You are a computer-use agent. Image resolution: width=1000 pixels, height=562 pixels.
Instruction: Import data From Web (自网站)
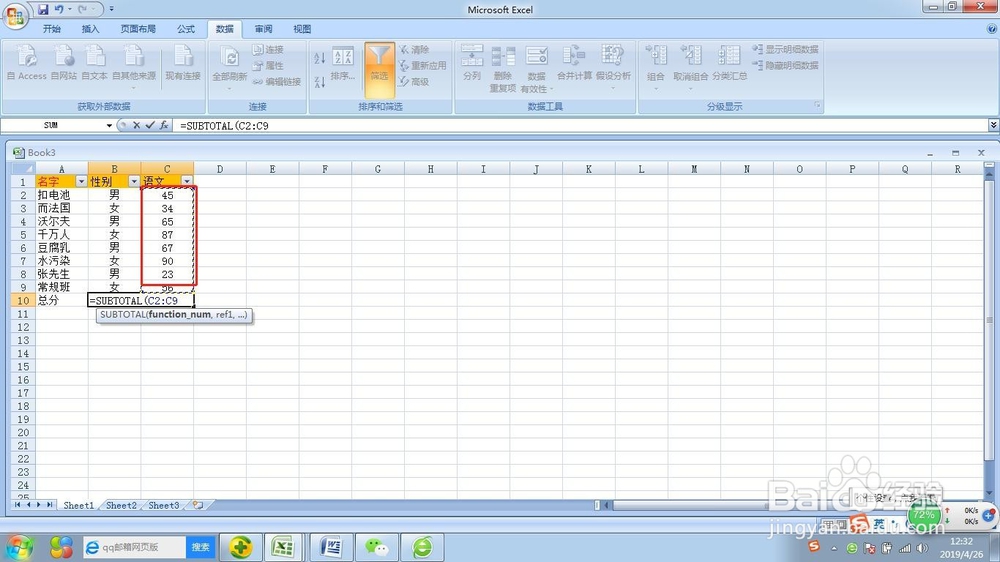click(64, 63)
